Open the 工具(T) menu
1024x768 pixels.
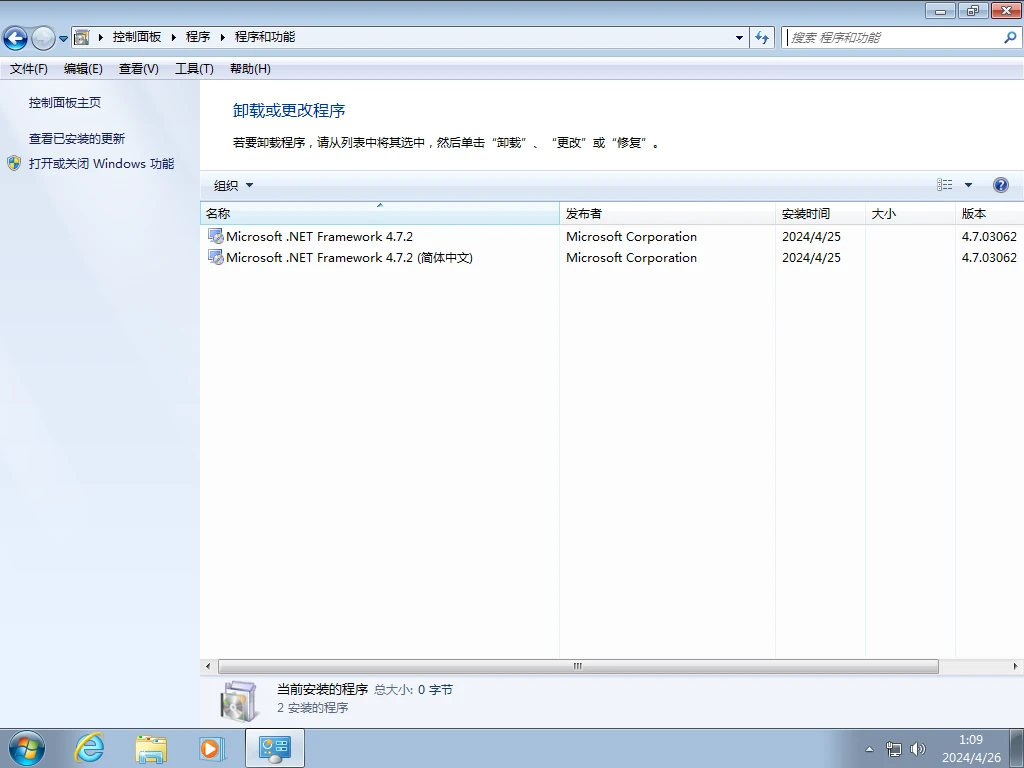194,69
